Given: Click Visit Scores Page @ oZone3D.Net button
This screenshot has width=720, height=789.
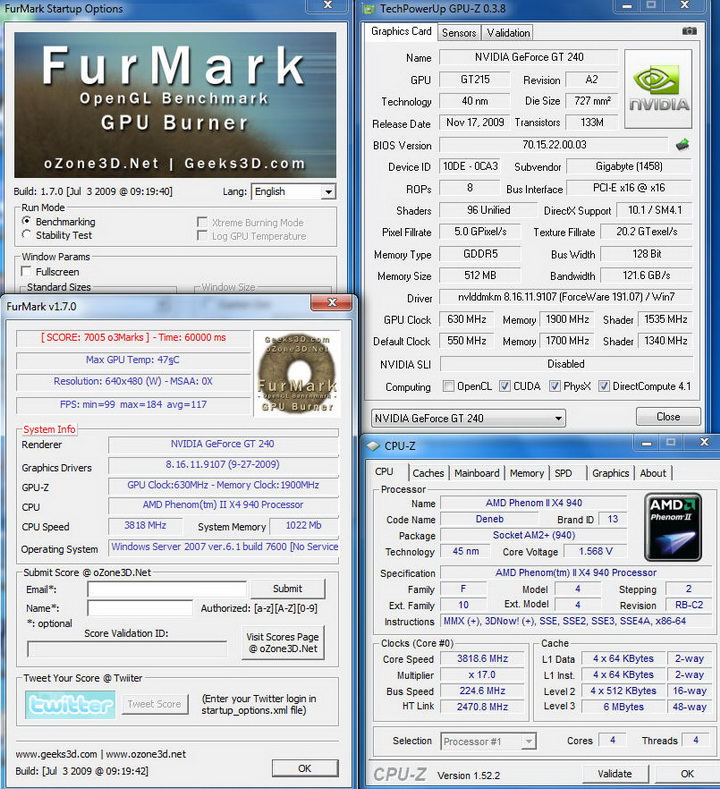Looking at the screenshot, I should click(x=283, y=643).
